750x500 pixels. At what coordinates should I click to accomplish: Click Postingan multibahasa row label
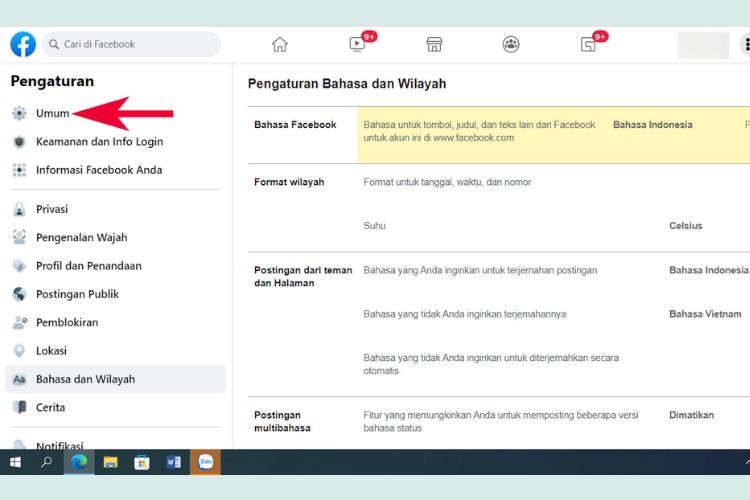coord(282,422)
